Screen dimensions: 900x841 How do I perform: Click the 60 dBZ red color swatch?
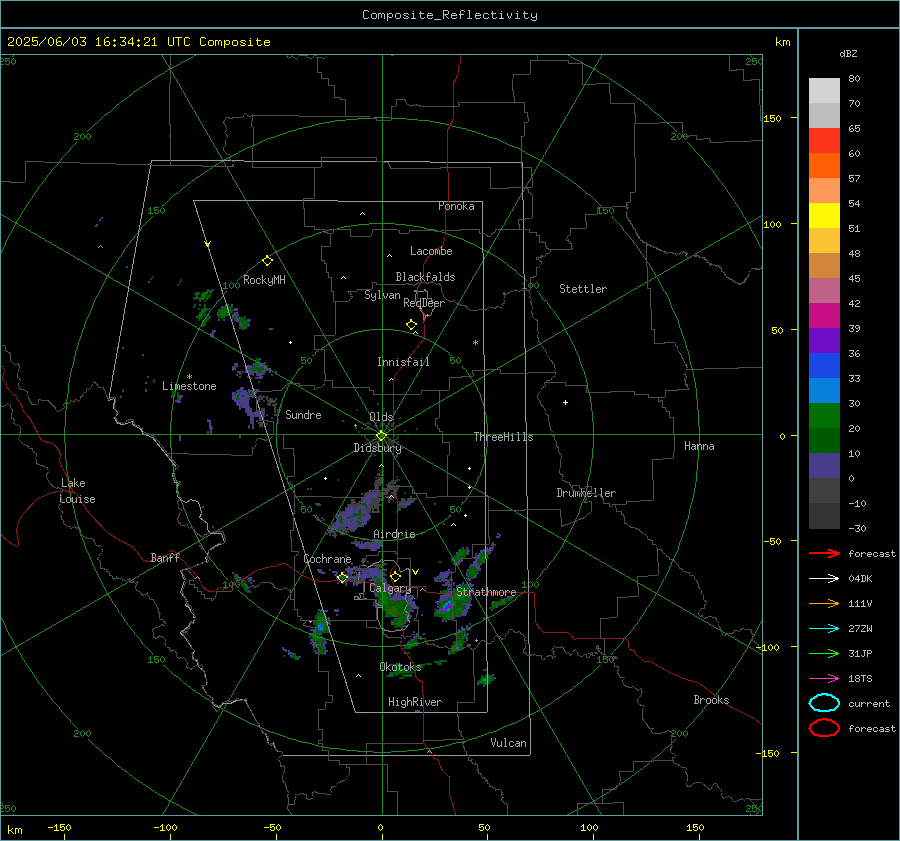click(824, 141)
